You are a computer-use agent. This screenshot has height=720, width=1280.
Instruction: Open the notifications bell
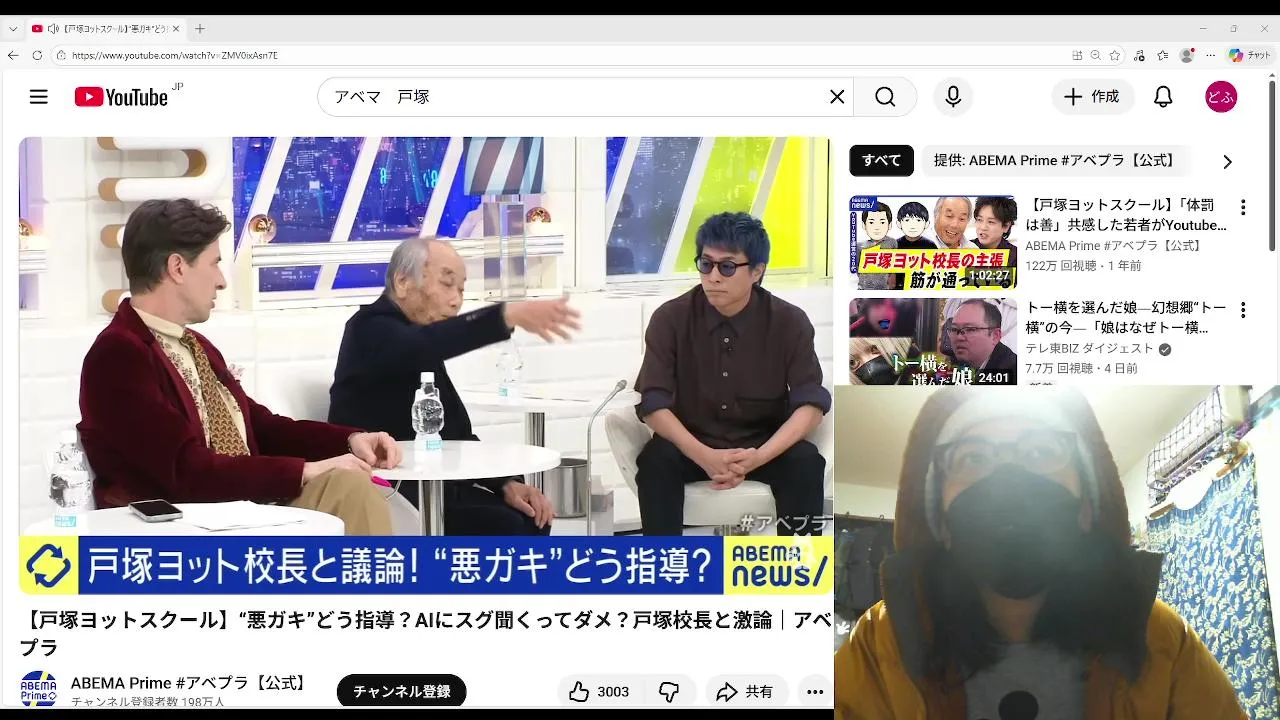pos(1163,97)
